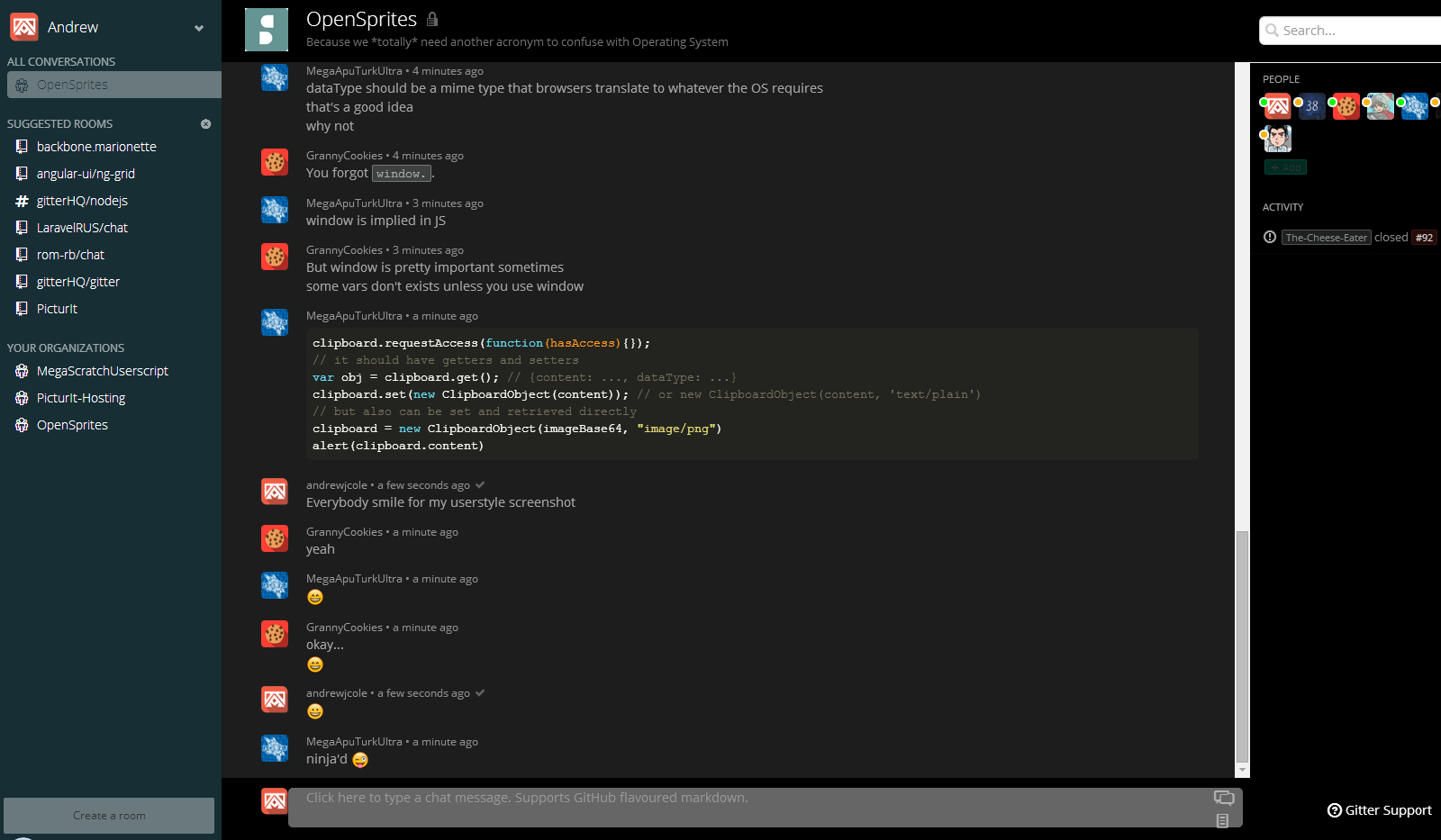The height and width of the screenshot is (840, 1441).
Task: Click your avatar beside the chat input
Action: tap(275, 801)
